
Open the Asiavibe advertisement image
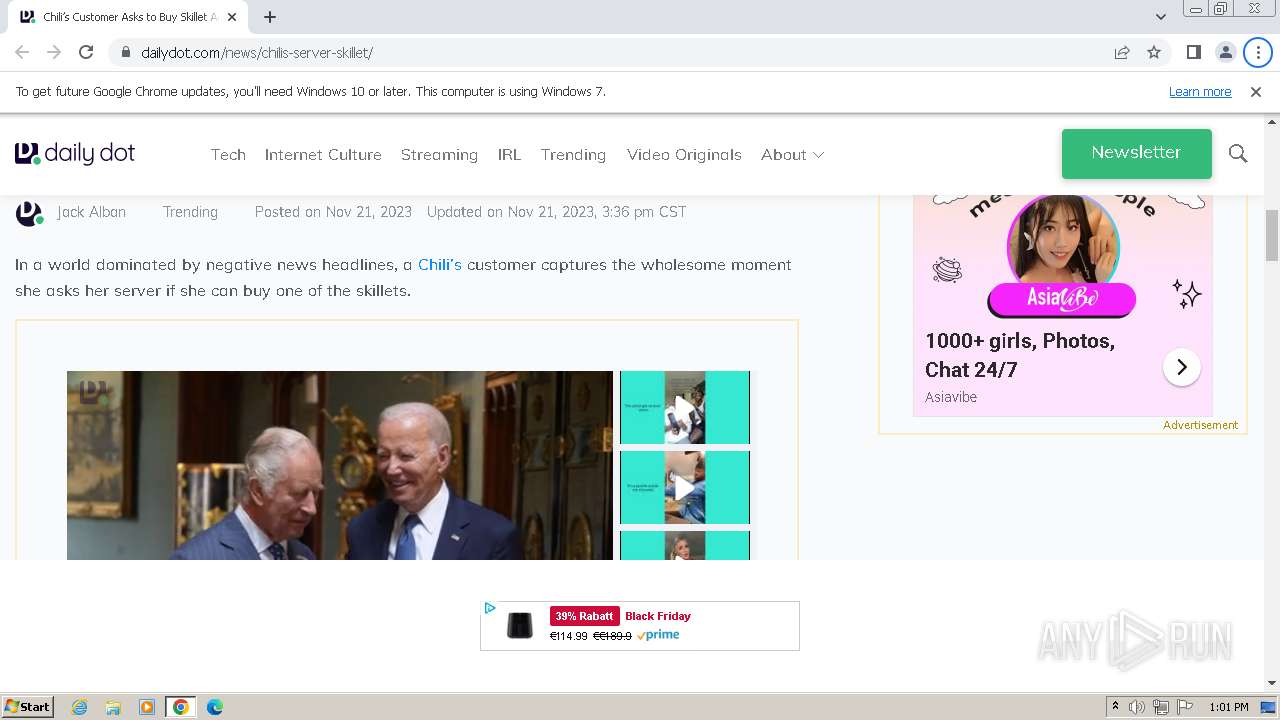[x=1062, y=257]
